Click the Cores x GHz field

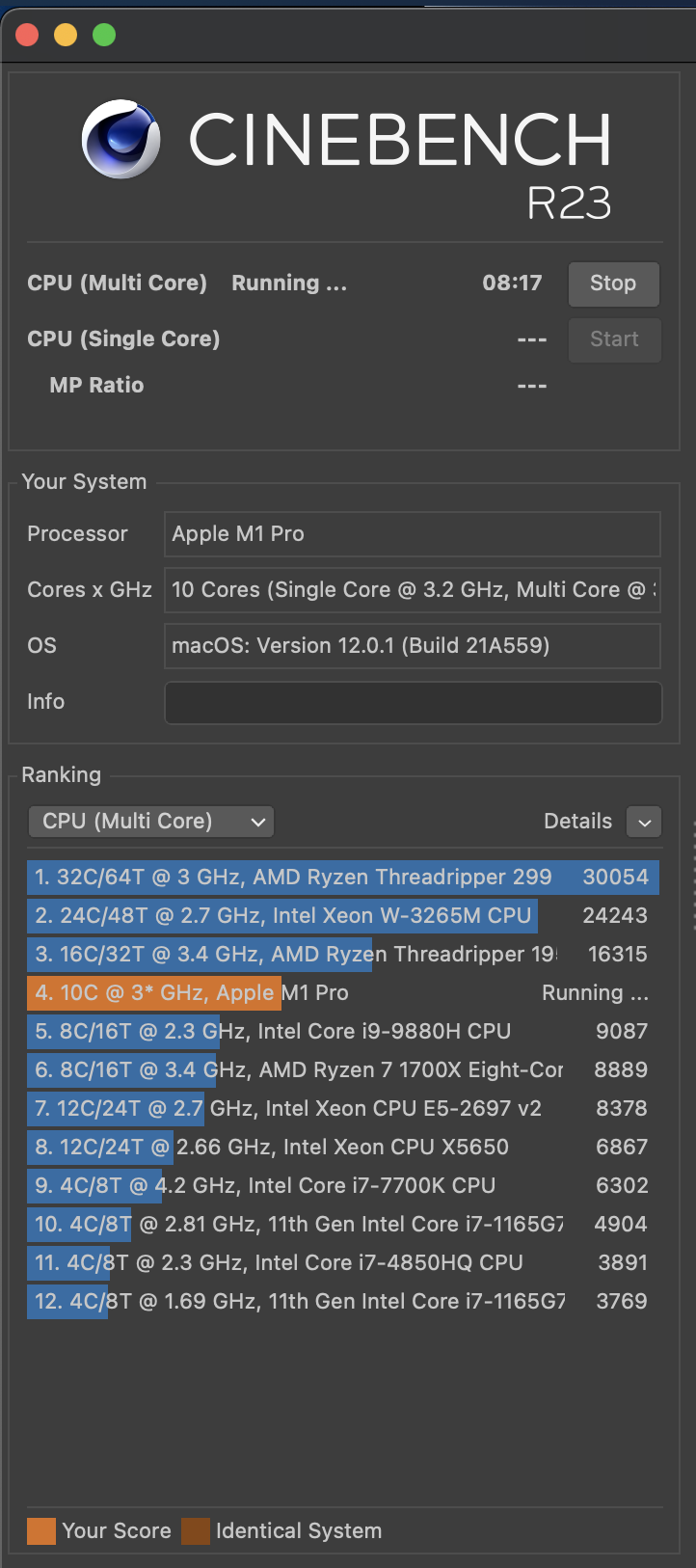(x=413, y=590)
